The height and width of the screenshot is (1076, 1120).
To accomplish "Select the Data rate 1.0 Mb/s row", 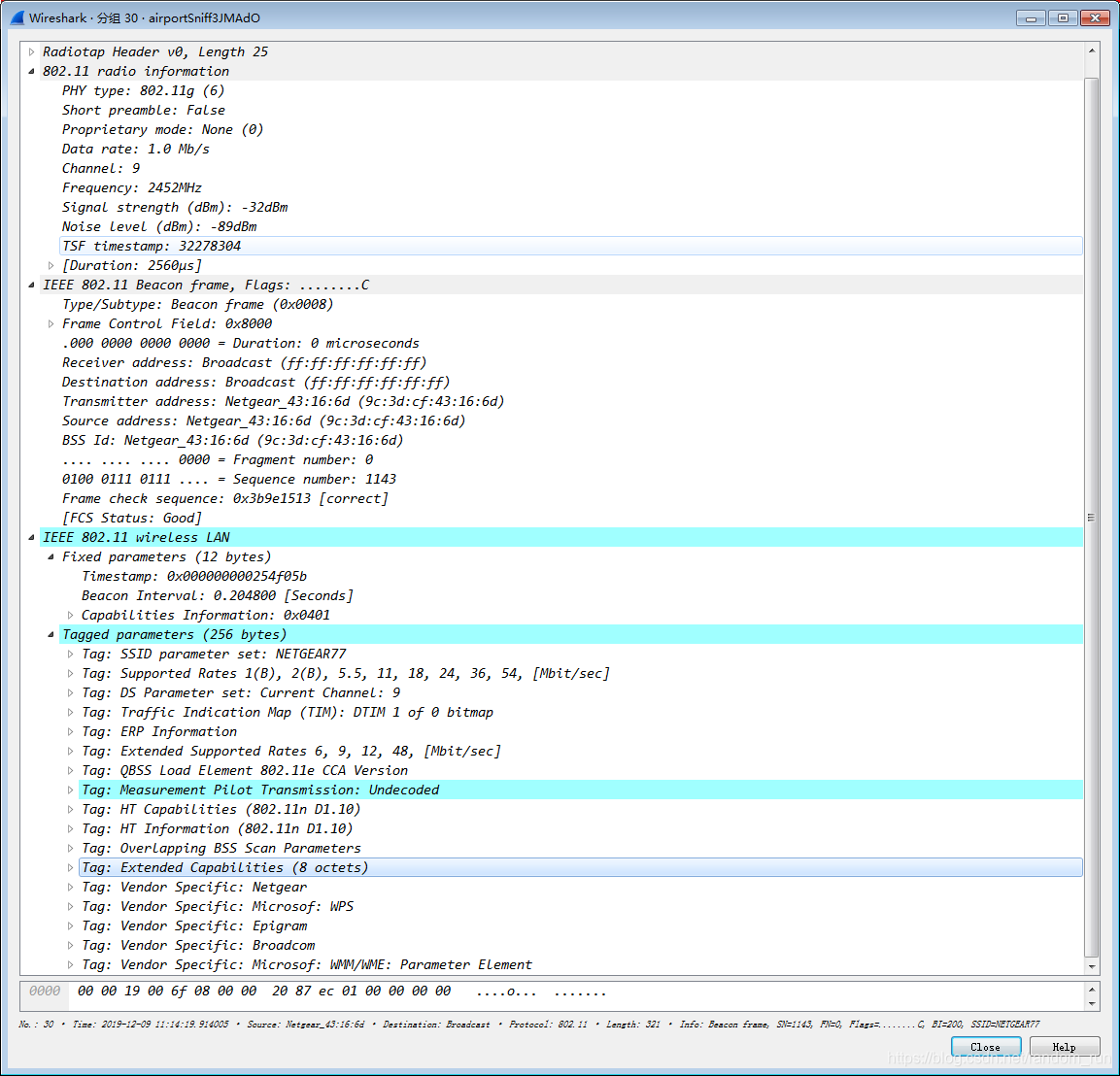I will point(571,150).
